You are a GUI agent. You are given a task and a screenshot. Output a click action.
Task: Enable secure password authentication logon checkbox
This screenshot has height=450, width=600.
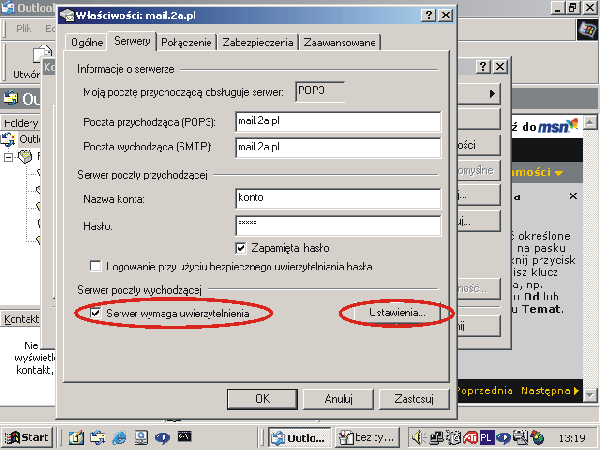coord(96,267)
